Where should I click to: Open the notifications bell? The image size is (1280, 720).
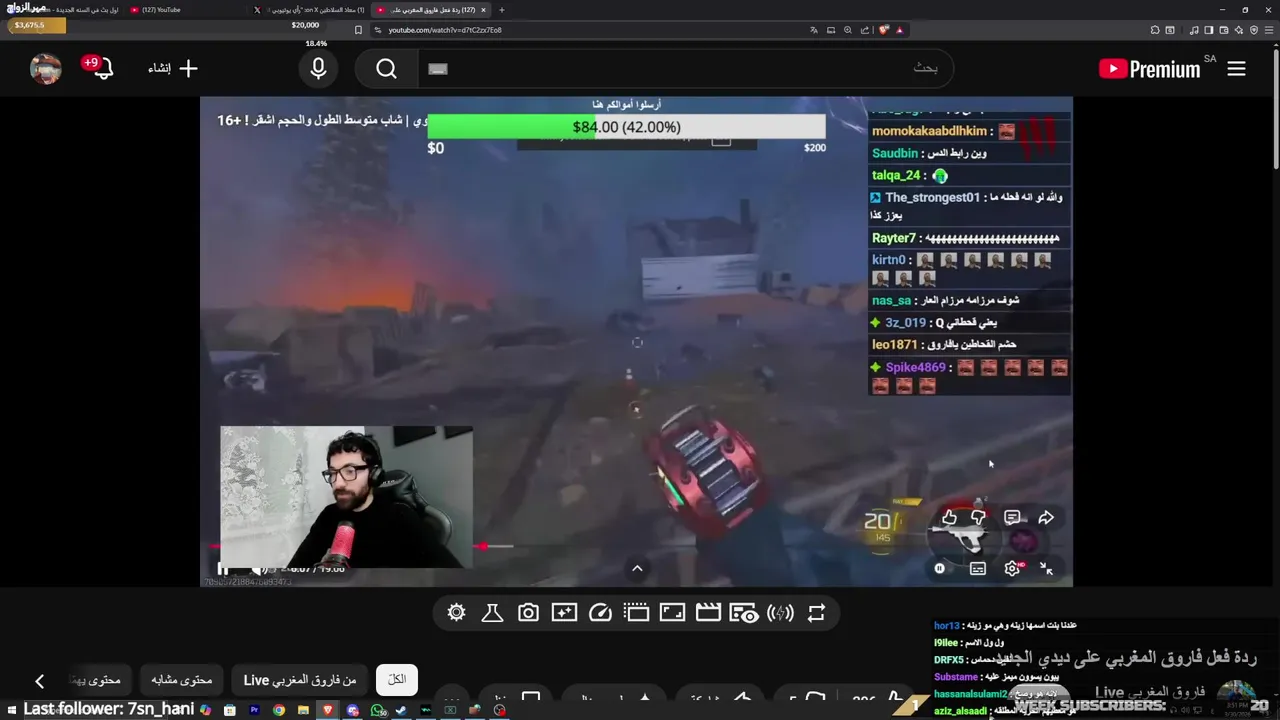(x=101, y=68)
